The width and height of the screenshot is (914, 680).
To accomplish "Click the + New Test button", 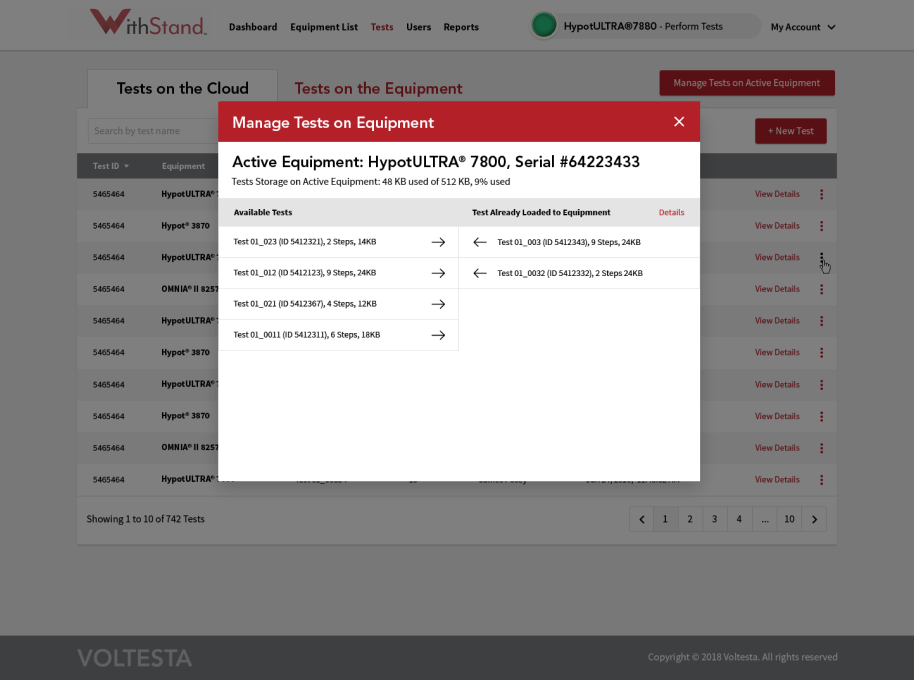I will click(x=790, y=131).
